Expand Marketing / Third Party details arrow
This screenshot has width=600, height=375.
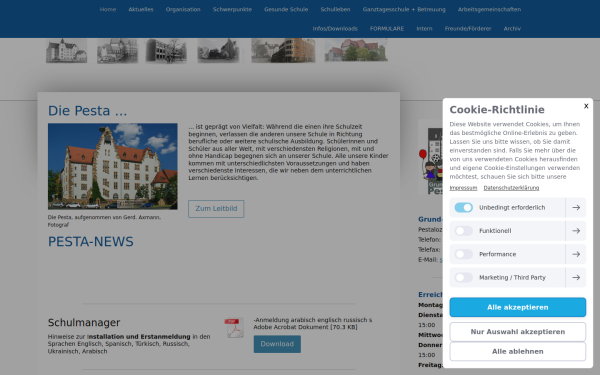(576, 277)
